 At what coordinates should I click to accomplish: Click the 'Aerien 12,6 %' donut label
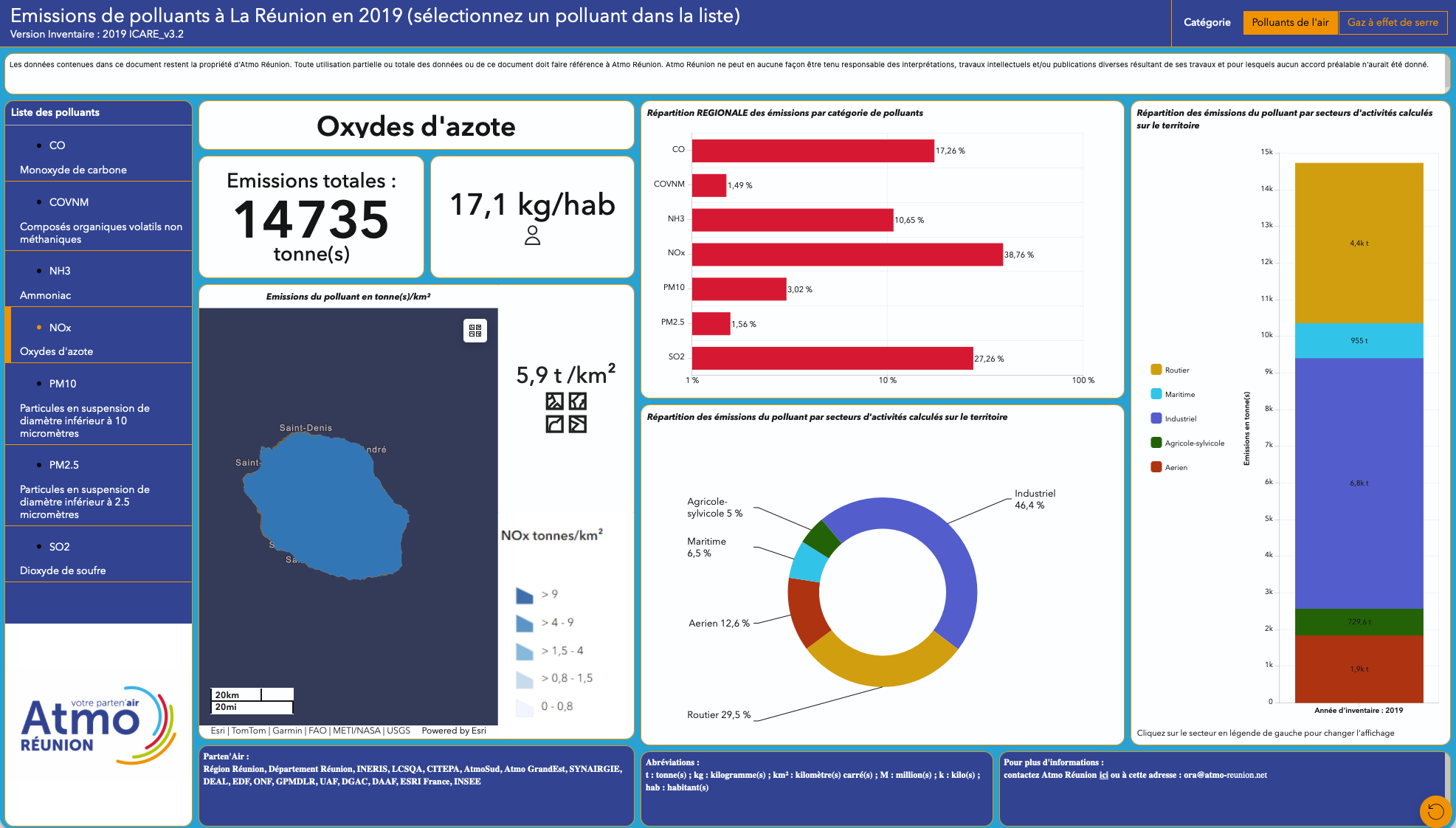click(719, 623)
